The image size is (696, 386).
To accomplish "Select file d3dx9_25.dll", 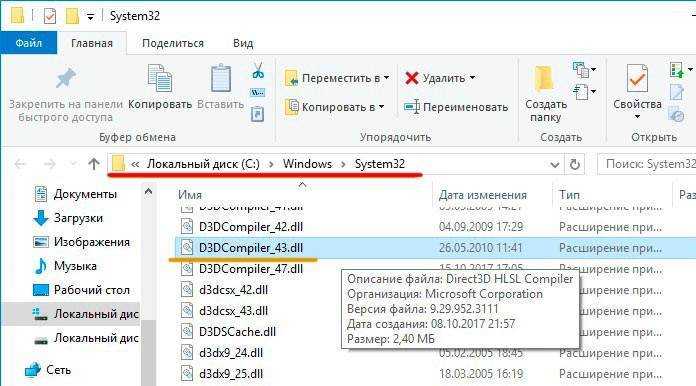I will 231,374.
